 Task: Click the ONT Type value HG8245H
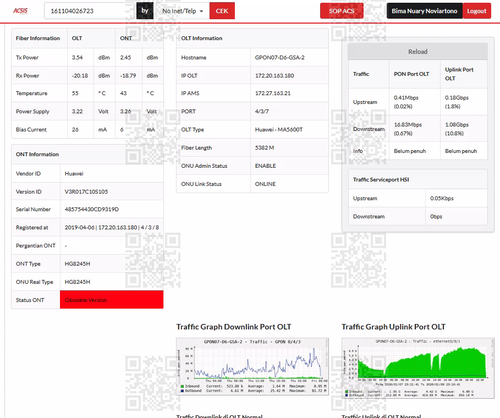pyautogui.click(x=77, y=264)
